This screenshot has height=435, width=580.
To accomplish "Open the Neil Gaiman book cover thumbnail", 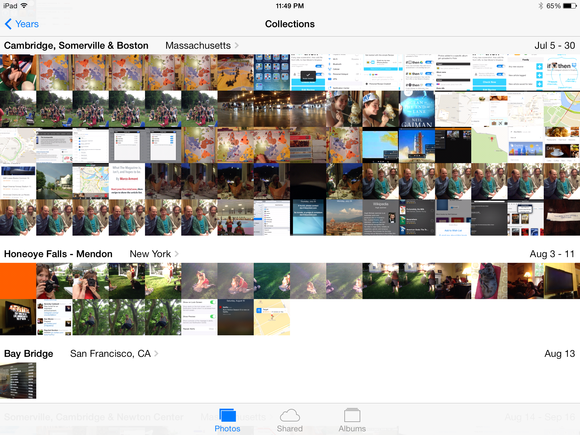I will tap(417, 109).
